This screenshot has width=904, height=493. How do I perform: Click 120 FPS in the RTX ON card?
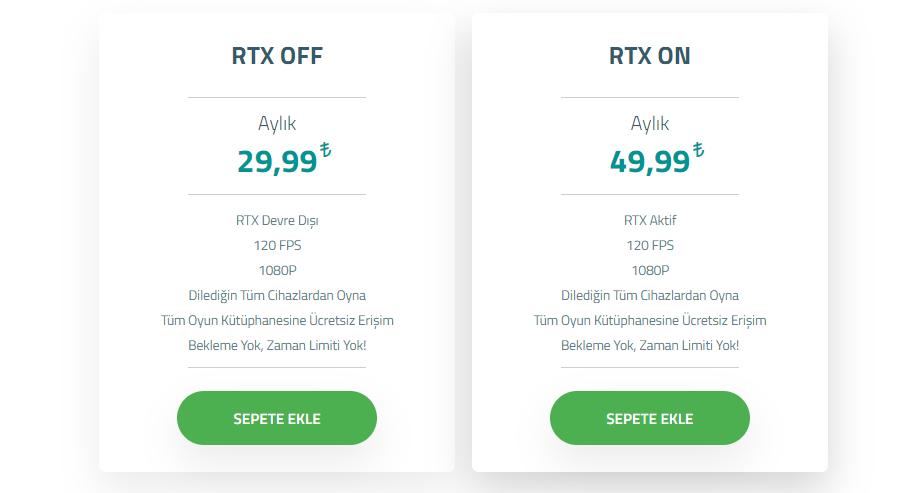tap(650, 245)
